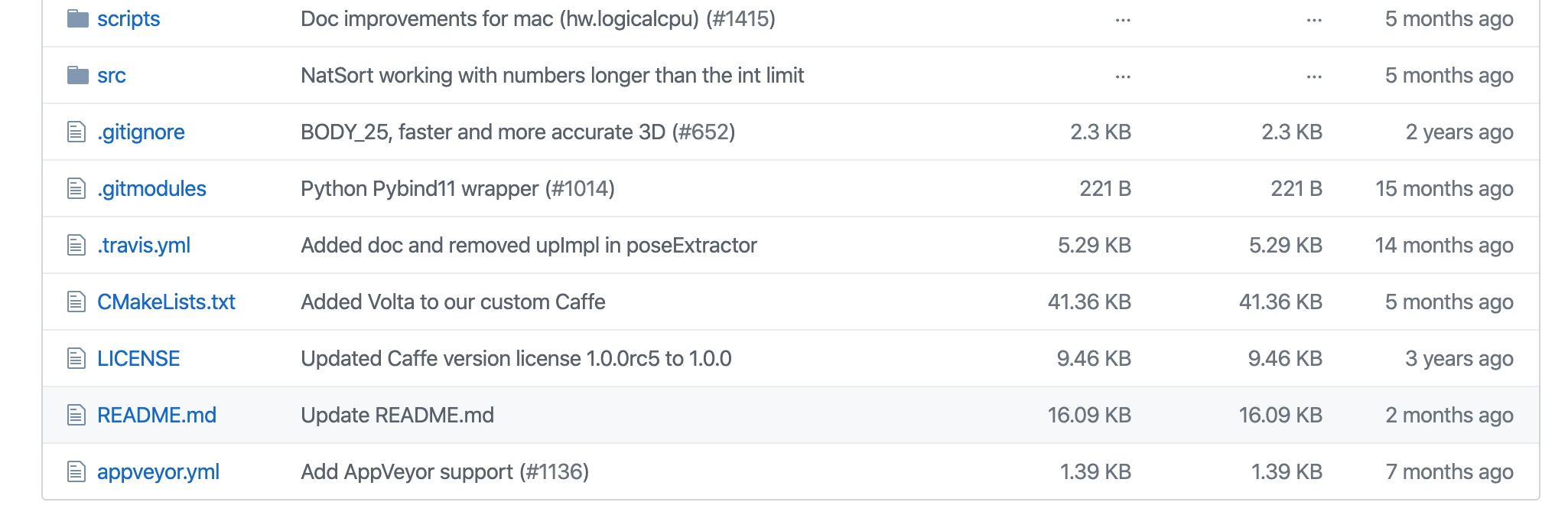Open commit 'Update README.md'
This screenshot has height=525, width=1568.
(397, 415)
